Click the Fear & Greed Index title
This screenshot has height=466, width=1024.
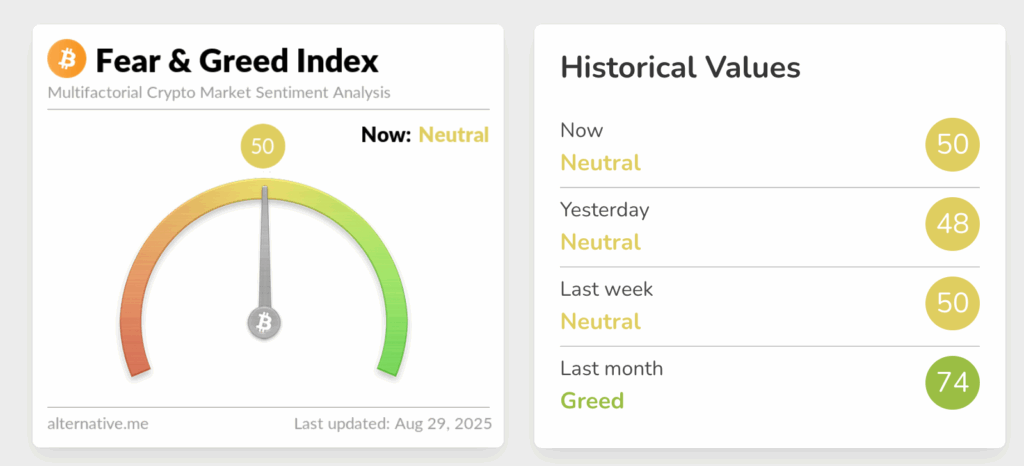[237, 61]
